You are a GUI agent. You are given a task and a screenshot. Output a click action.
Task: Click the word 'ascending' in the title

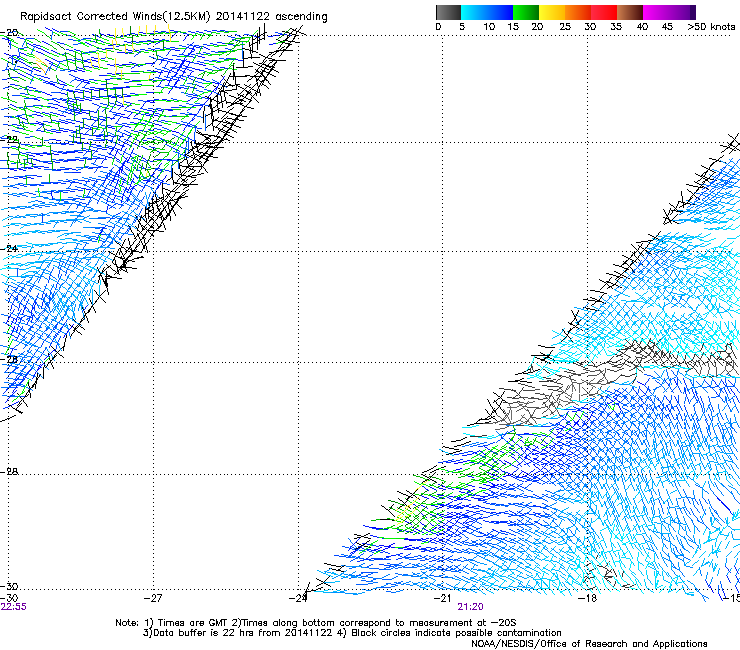301,17
